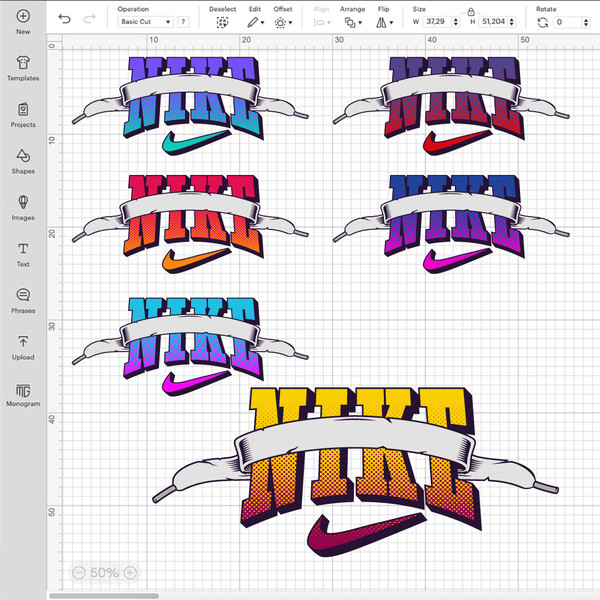Adjust width with the W stepper arrows
Screen dimensions: 600x600
pyautogui.click(x=456, y=22)
